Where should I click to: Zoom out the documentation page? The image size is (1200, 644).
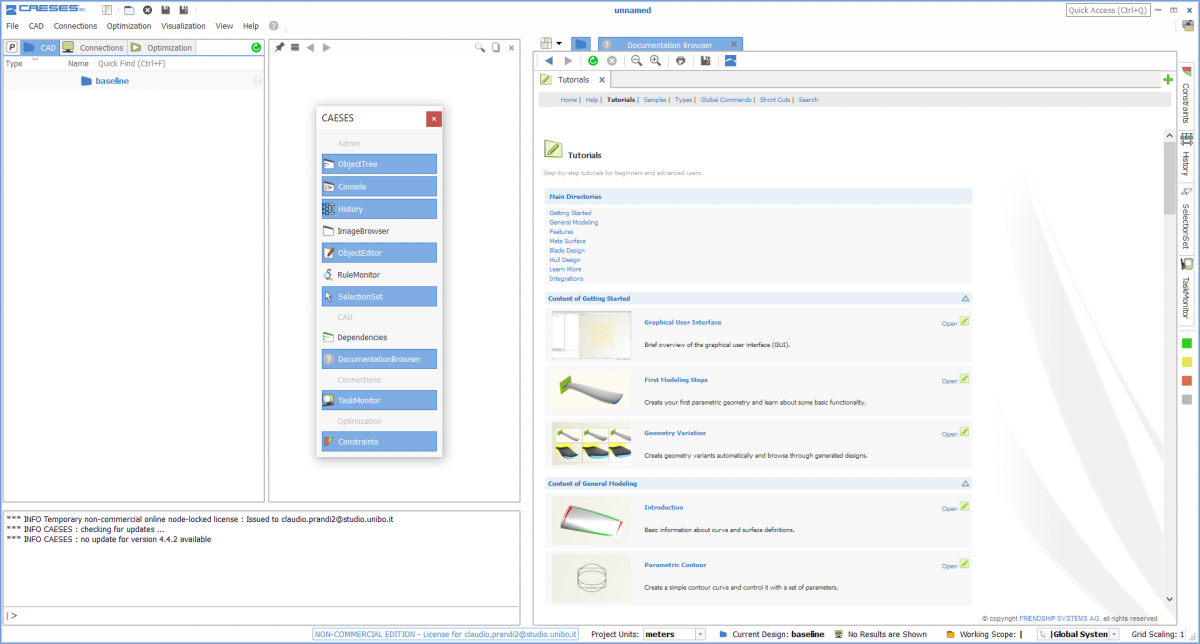(x=636, y=61)
